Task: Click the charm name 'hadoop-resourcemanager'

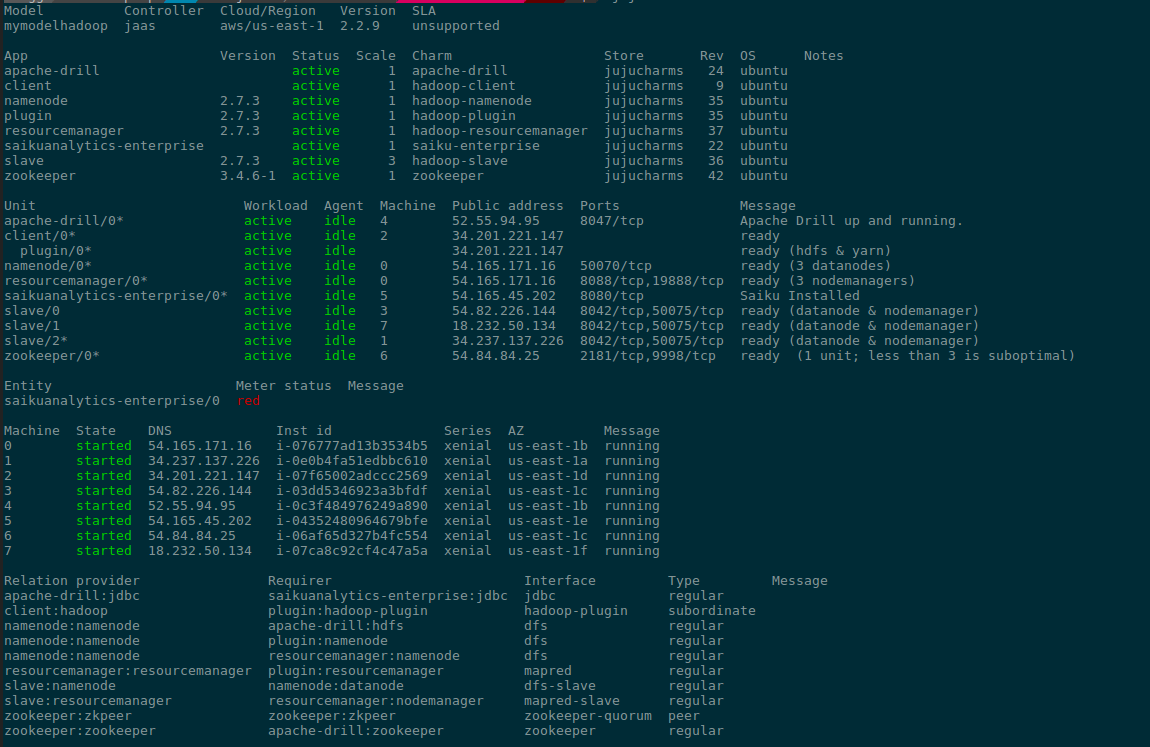Action: [499, 130]
